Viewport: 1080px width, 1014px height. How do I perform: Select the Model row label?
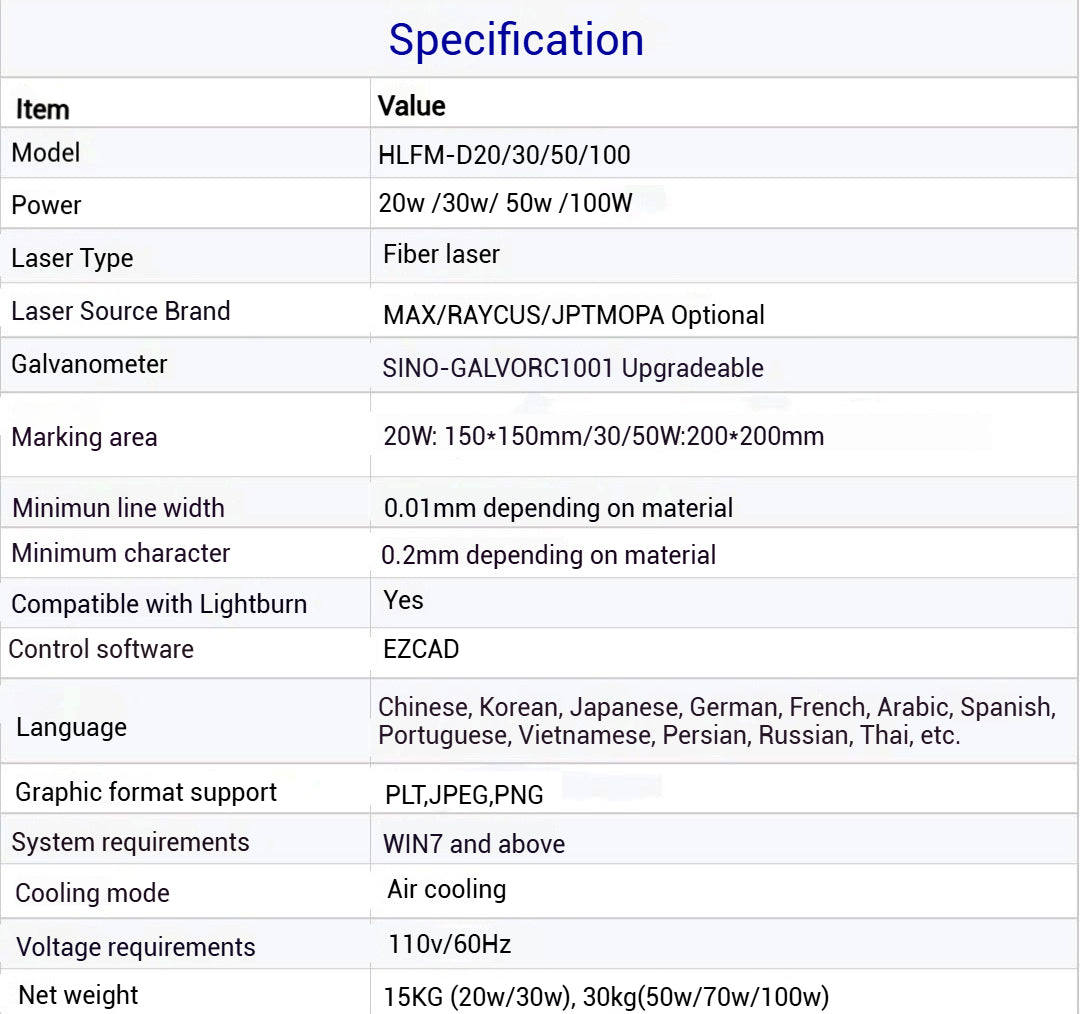pos(46,153)
